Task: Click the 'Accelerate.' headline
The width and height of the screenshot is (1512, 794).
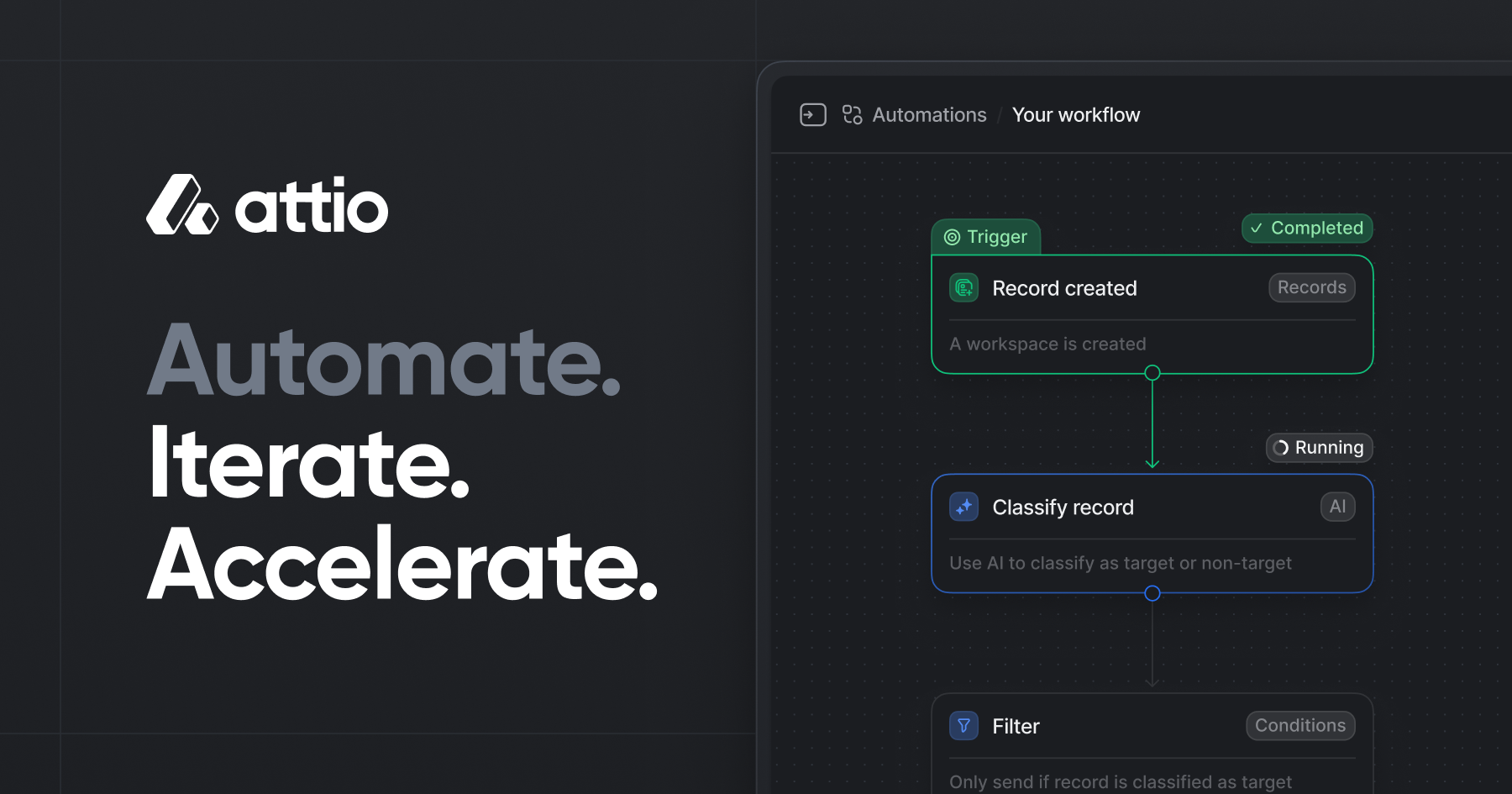Action: (x=402, y=565)
